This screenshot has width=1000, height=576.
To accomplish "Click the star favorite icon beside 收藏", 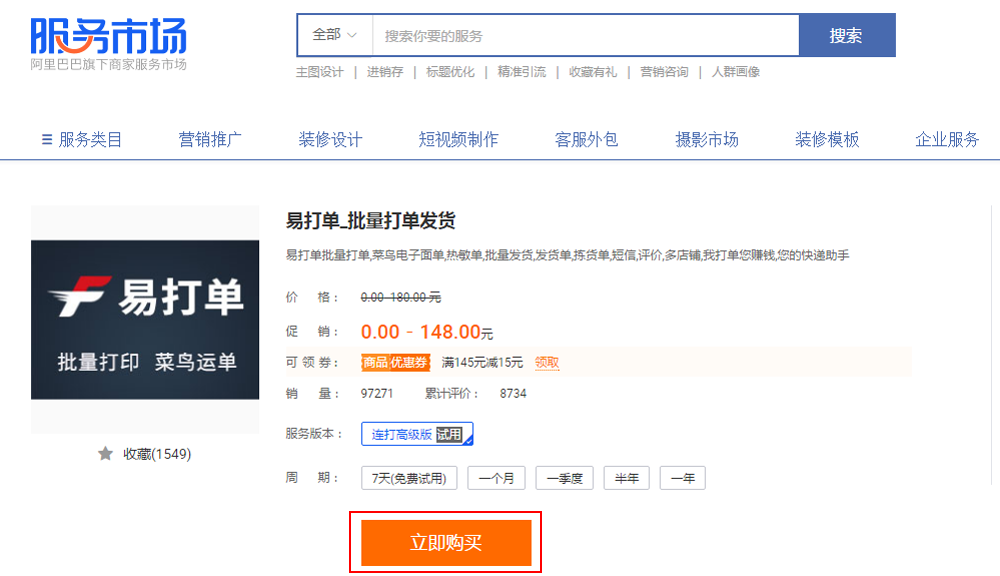I will [105, 454].
